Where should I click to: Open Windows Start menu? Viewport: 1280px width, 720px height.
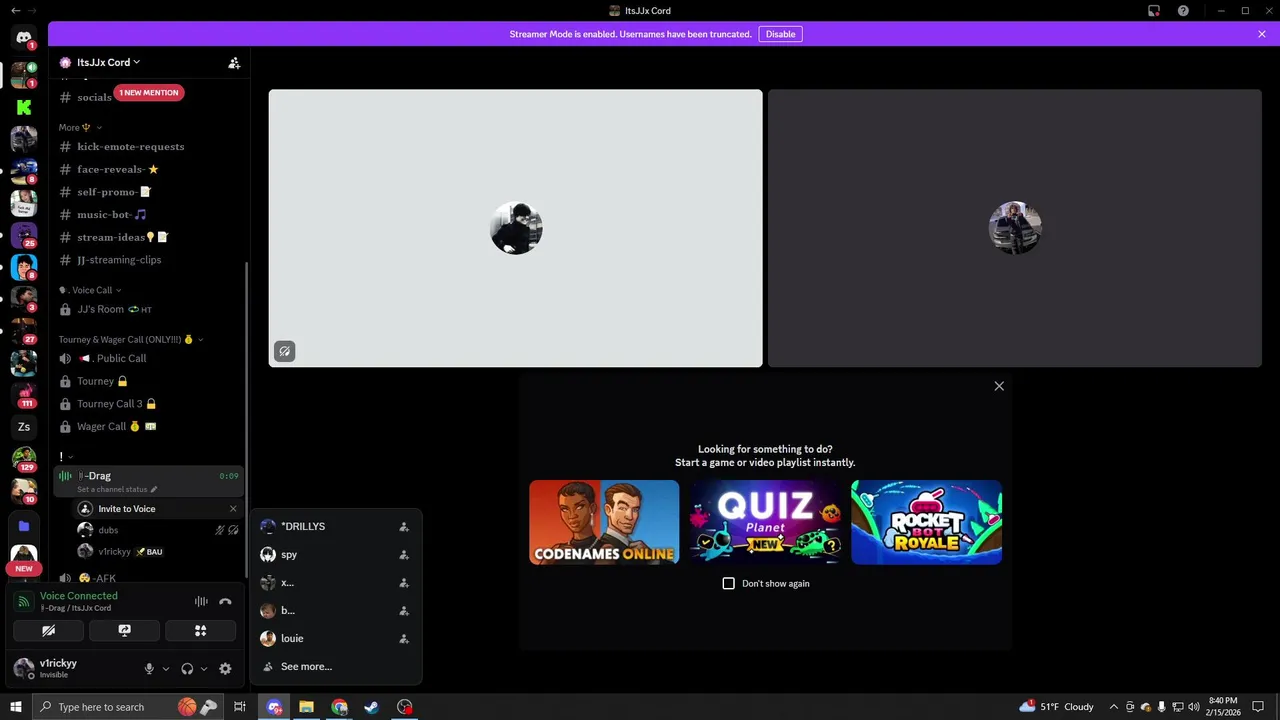[x=15, y=707]
